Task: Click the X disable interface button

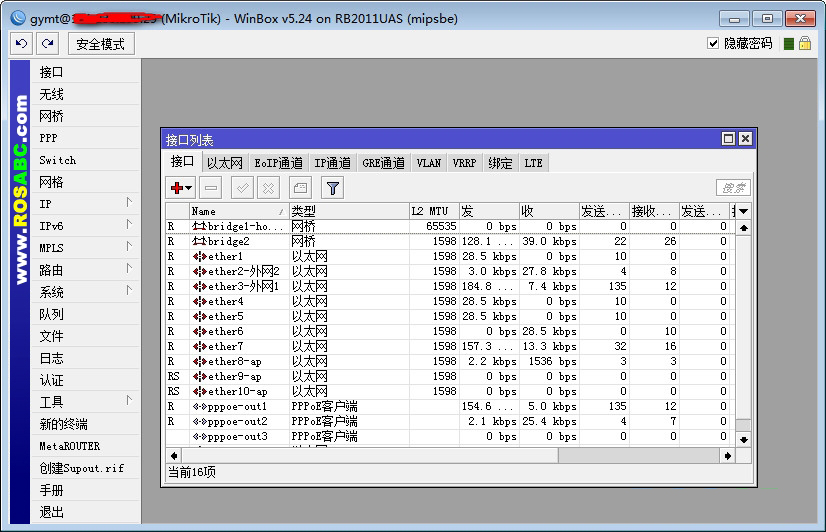Action: 268,187
